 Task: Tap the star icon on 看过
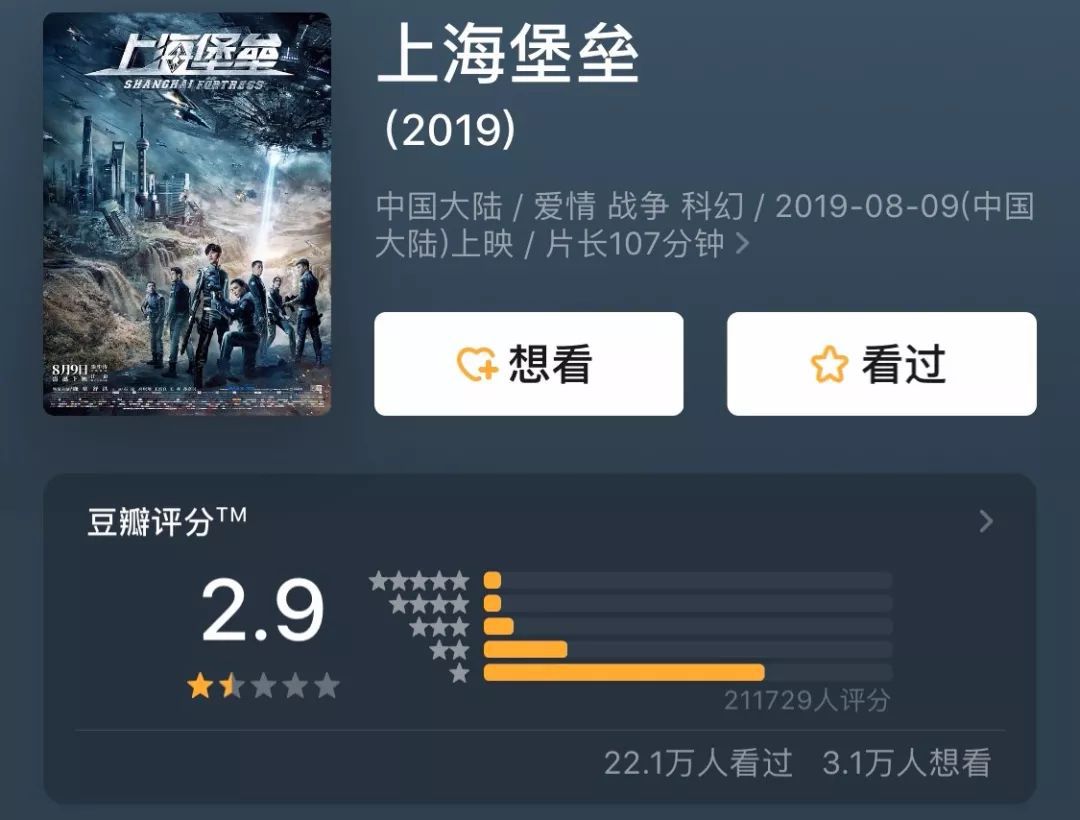[x=829, y=364]
